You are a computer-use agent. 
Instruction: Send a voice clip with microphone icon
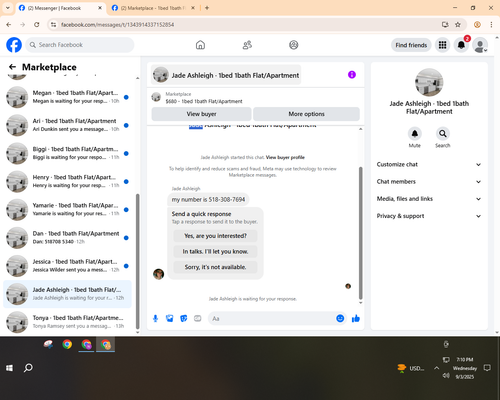pyautogui.click(x=155, y=318)
